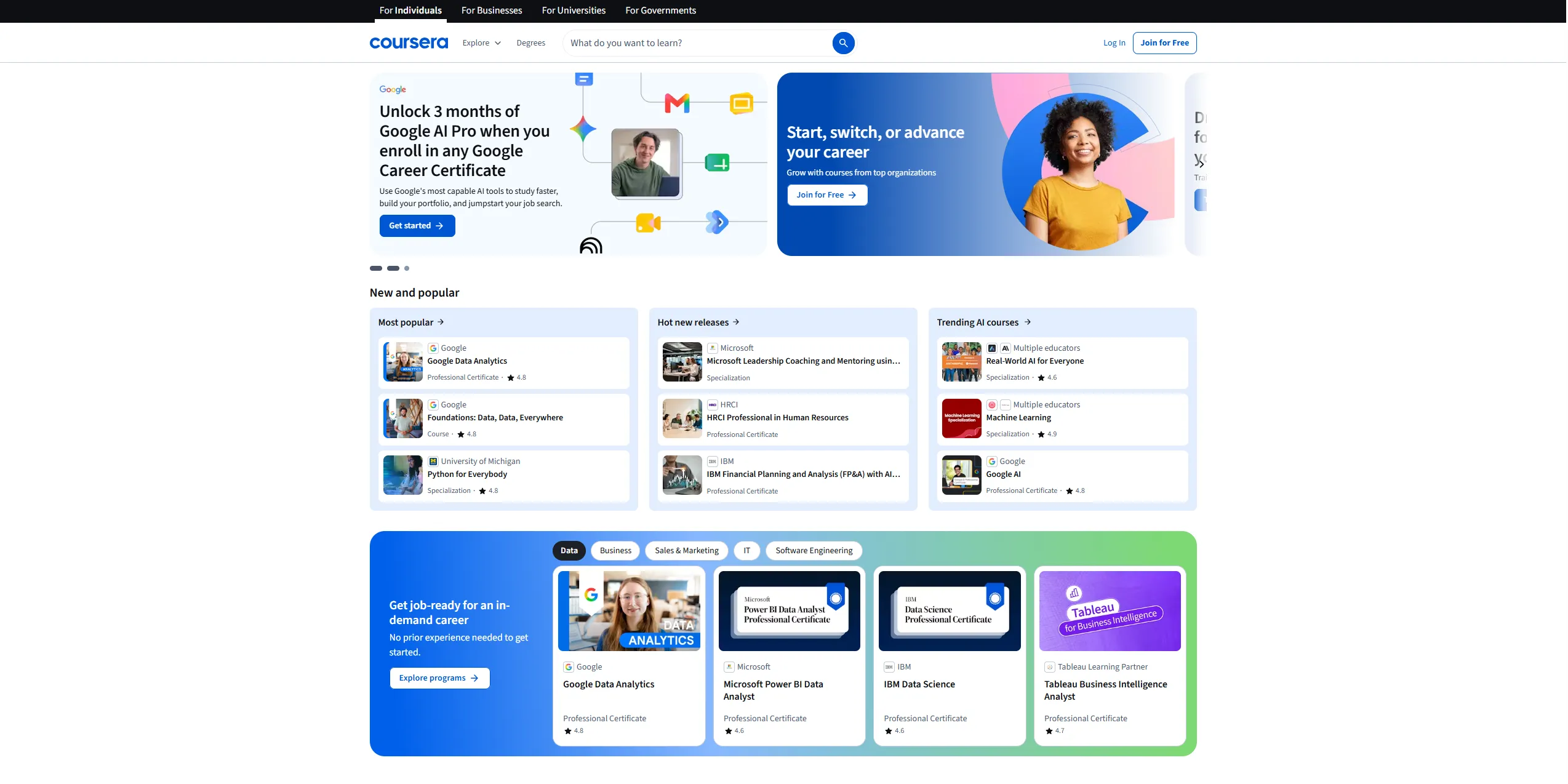
Task: Select Software Engineering category pill
Action: point(814,551)
